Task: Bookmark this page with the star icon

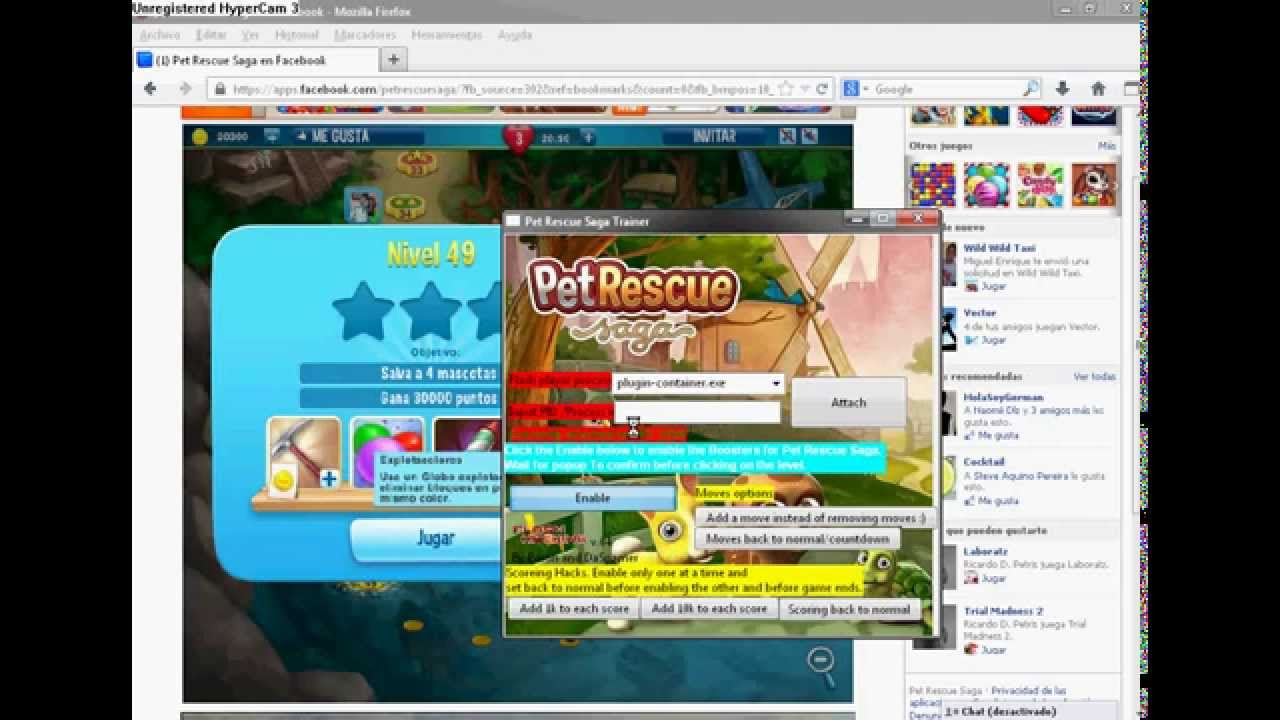Action: [788, 88]
